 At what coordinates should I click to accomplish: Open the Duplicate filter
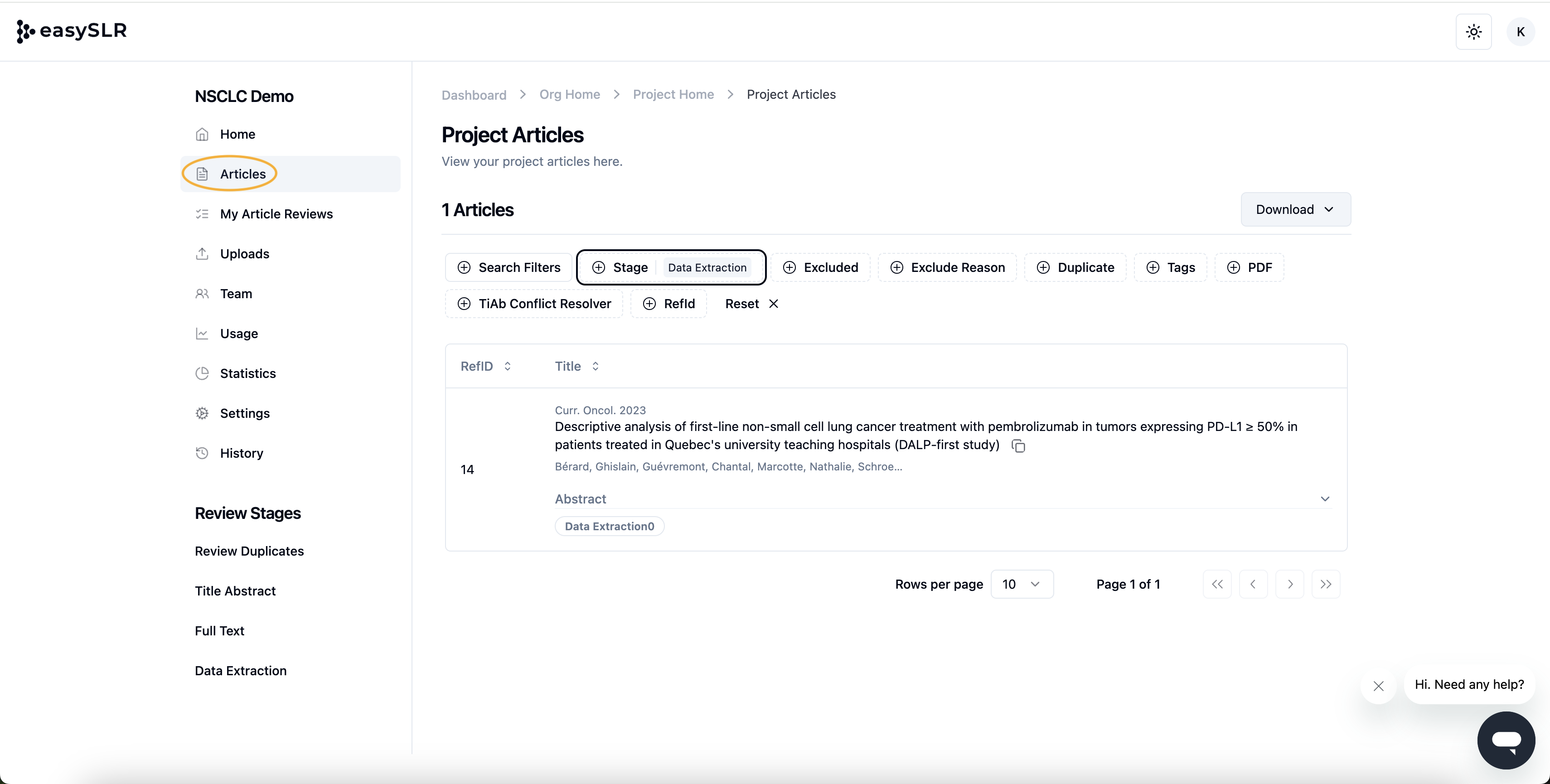coord(1075,267)
